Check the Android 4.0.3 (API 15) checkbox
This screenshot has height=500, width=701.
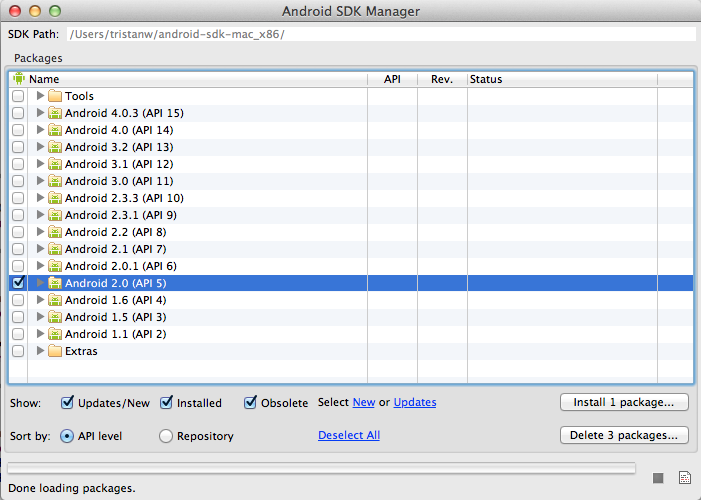(18, 113)
